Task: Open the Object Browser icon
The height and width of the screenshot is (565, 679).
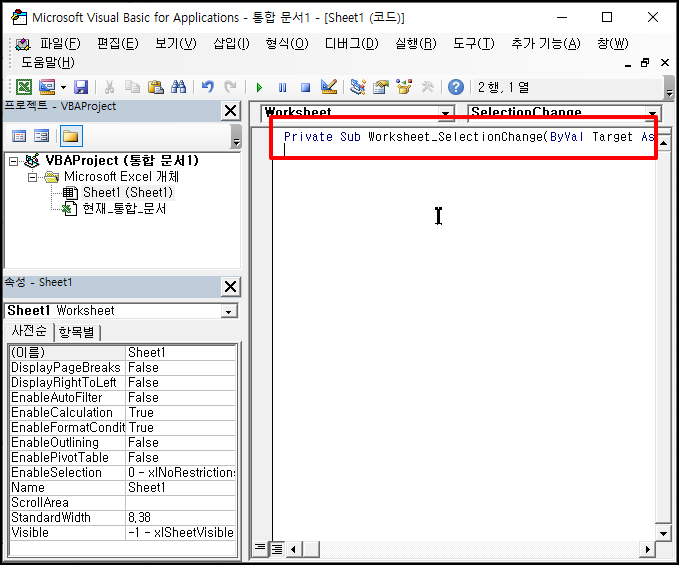Action: click(404, 87)
